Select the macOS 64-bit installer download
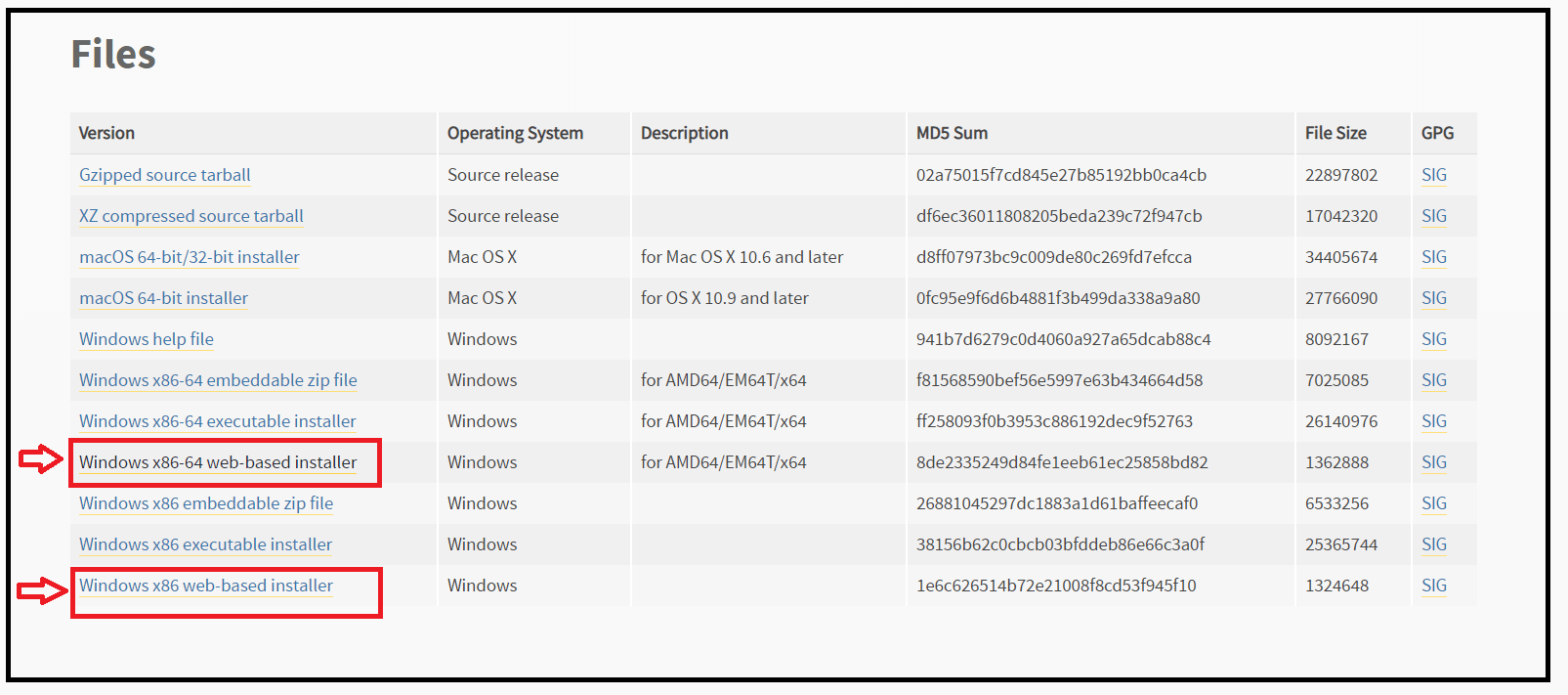This screenshot has height=695, width=1568. pyautogui.click(x=163, y=298)
